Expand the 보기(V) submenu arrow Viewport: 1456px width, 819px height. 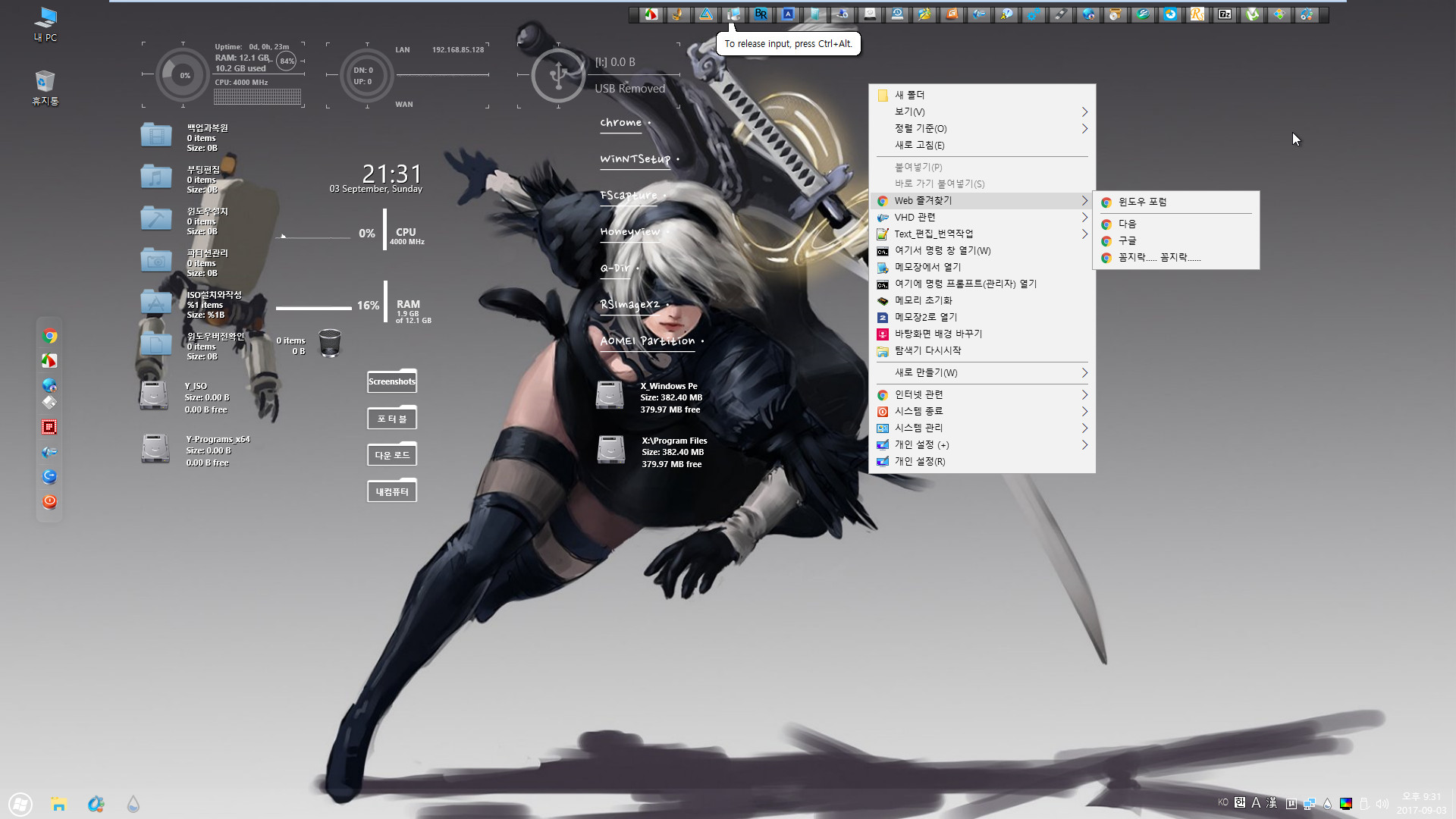[1084, 112]
